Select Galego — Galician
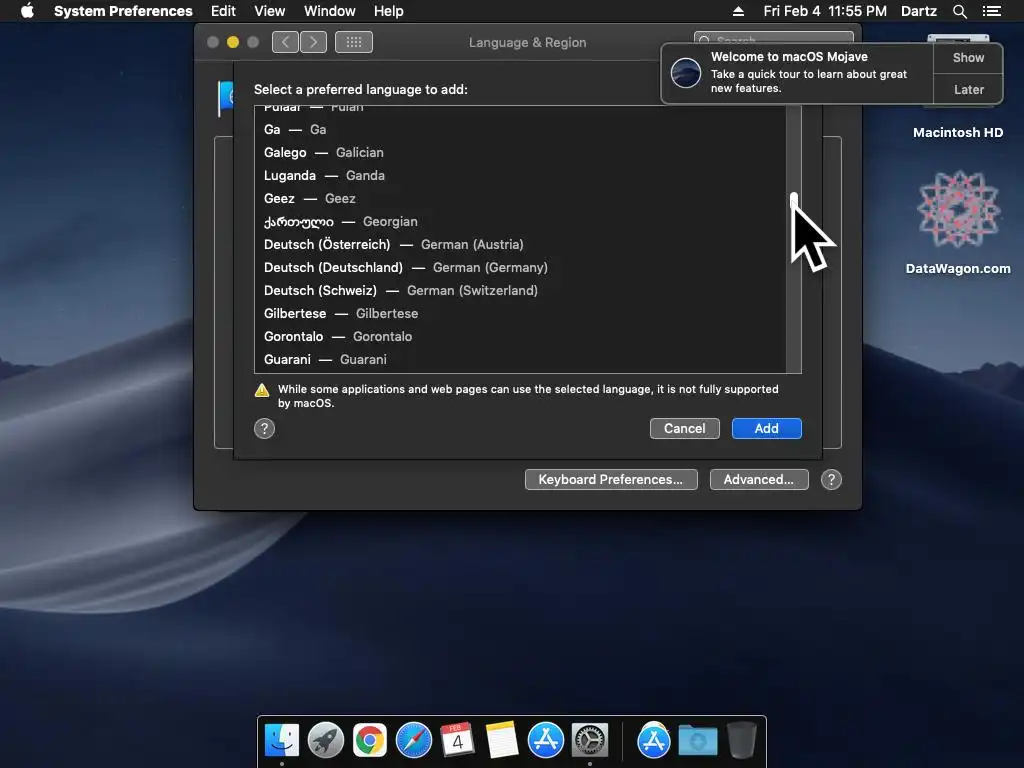Viewport: 1024px width, 768px height. (x=520, y=152)
